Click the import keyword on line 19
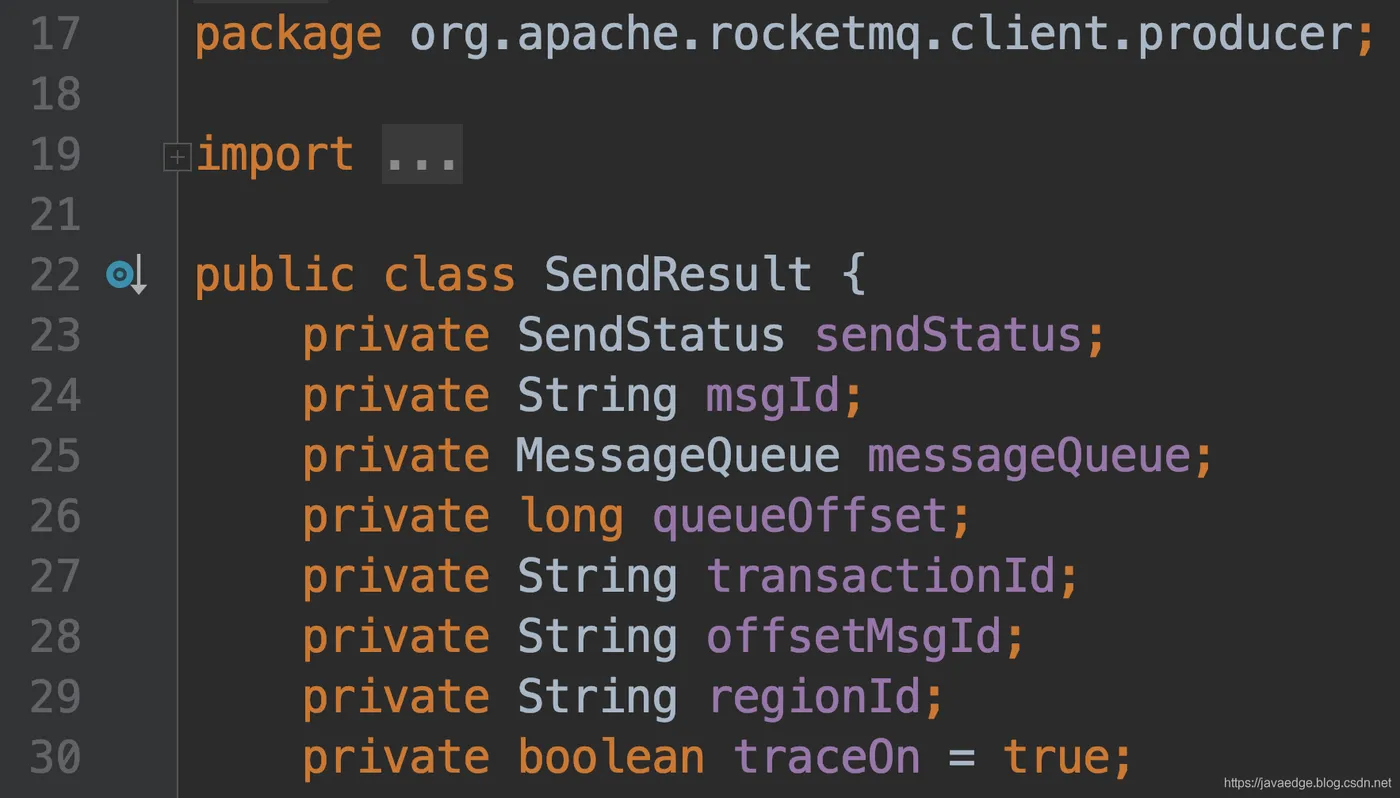 click(x=274, y=156)
